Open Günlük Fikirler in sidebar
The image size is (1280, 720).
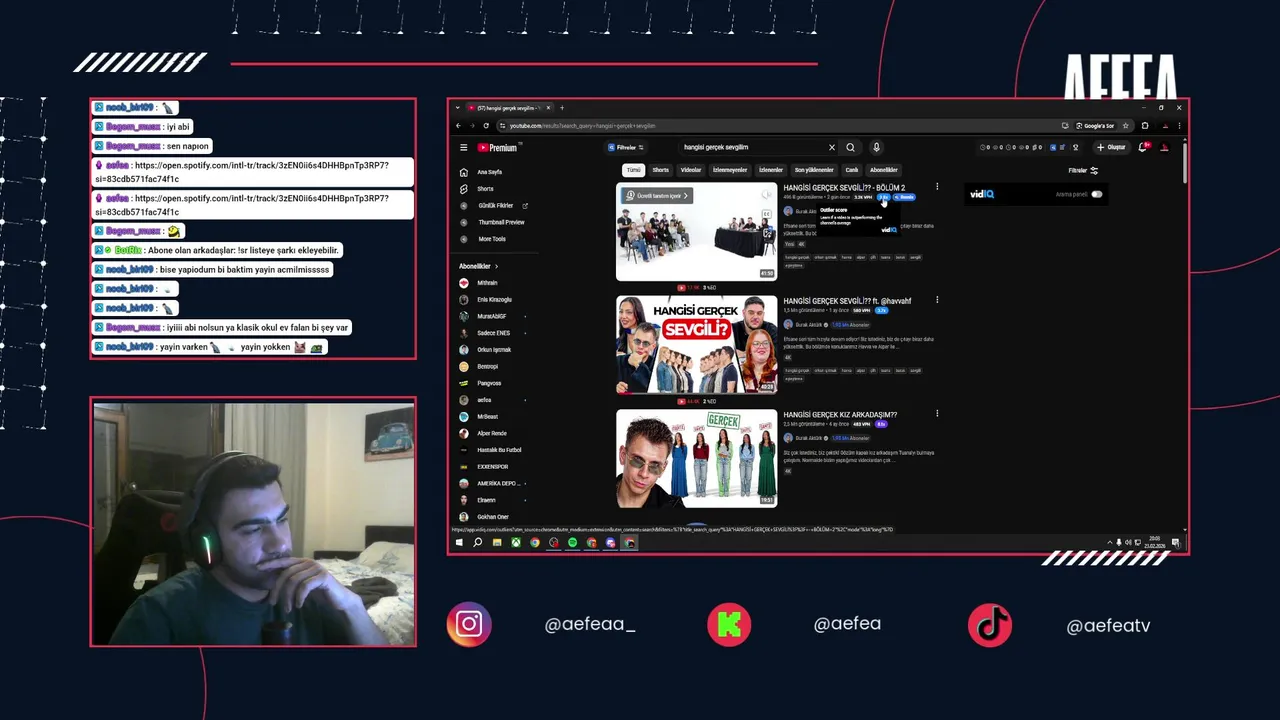(x=495, y=206)
